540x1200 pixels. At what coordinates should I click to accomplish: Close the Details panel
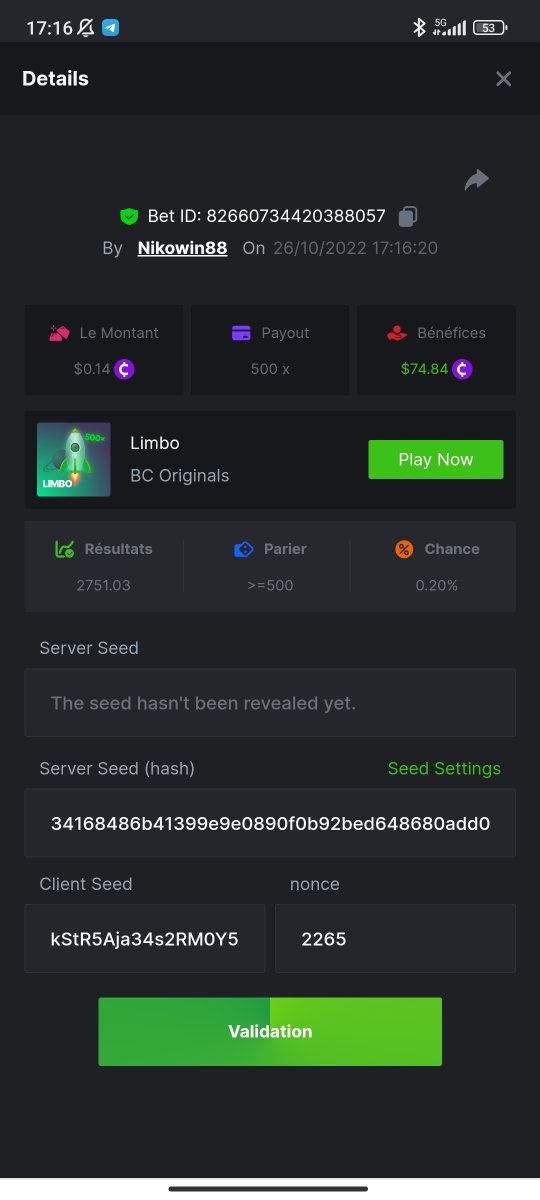pos(503,79)
